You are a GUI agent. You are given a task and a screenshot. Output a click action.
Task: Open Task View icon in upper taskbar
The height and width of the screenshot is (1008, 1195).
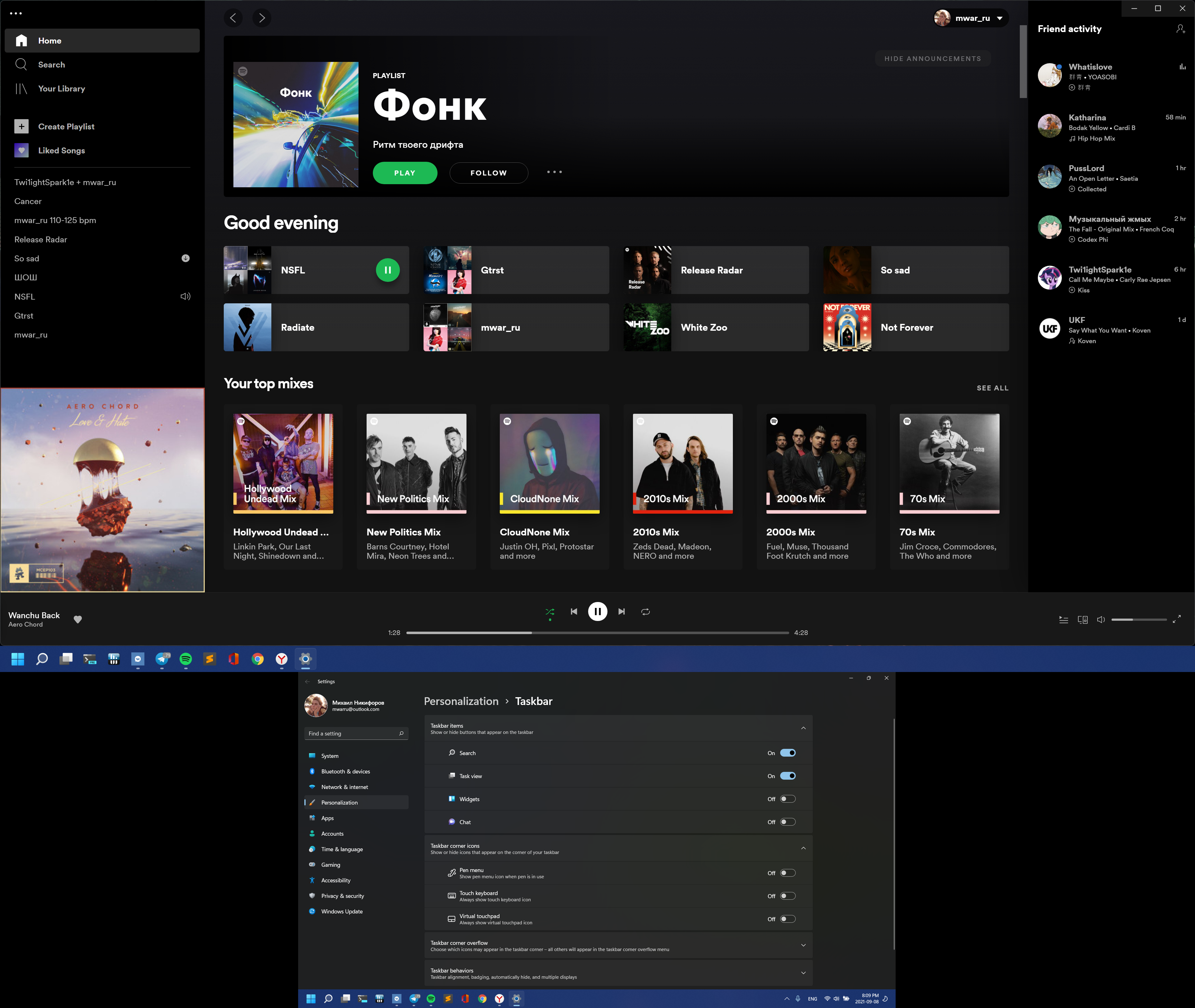[x=66, y=659]
